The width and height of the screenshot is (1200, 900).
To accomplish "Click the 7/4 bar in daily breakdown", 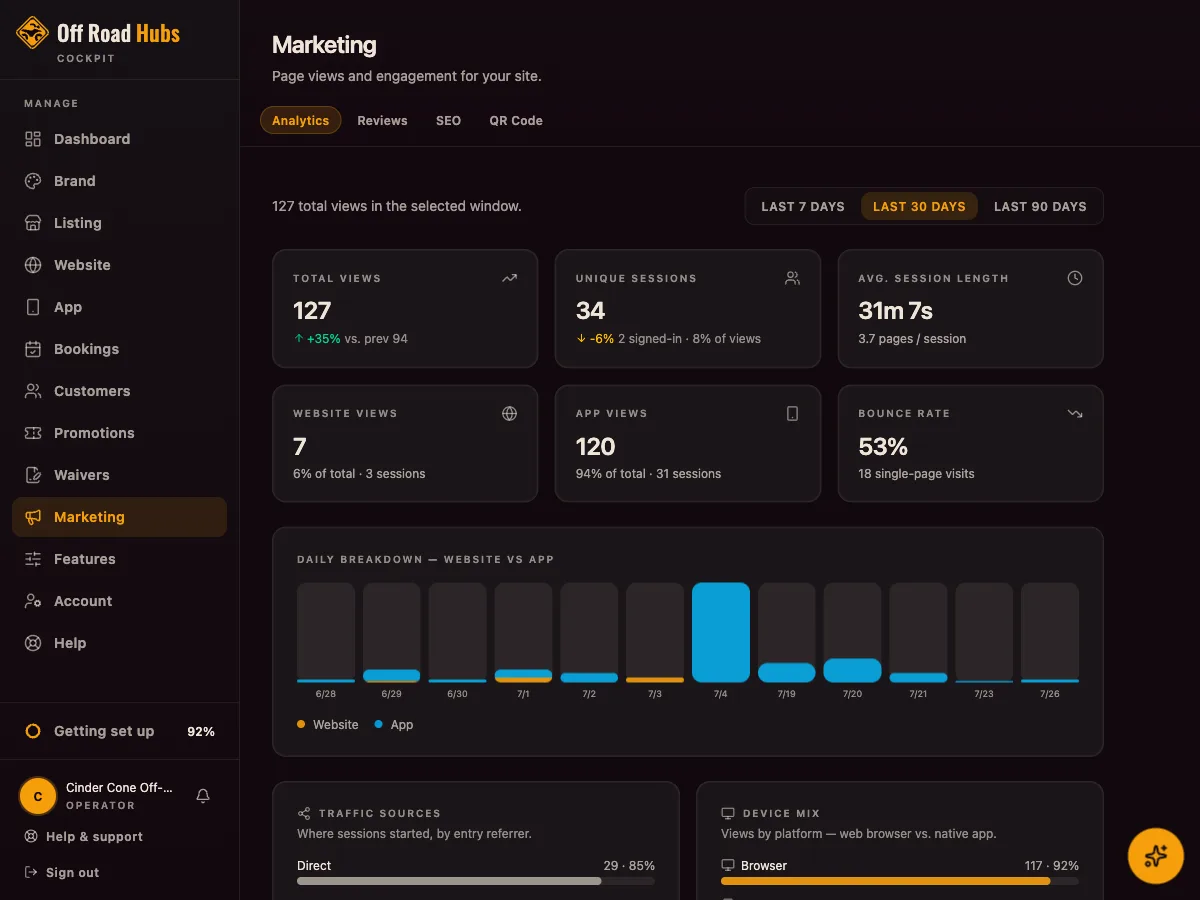I will tap(721, 632).
